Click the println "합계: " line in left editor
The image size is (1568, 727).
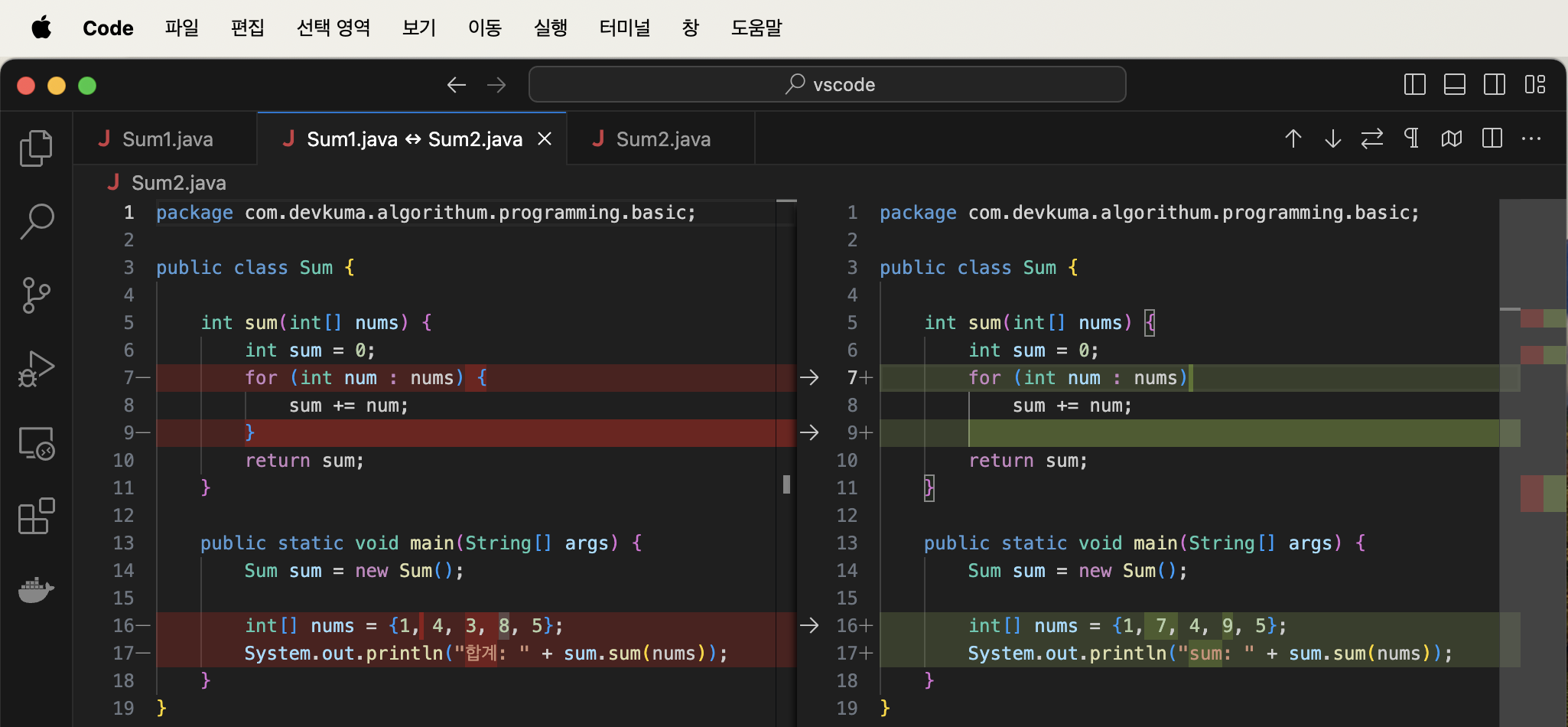486,653
